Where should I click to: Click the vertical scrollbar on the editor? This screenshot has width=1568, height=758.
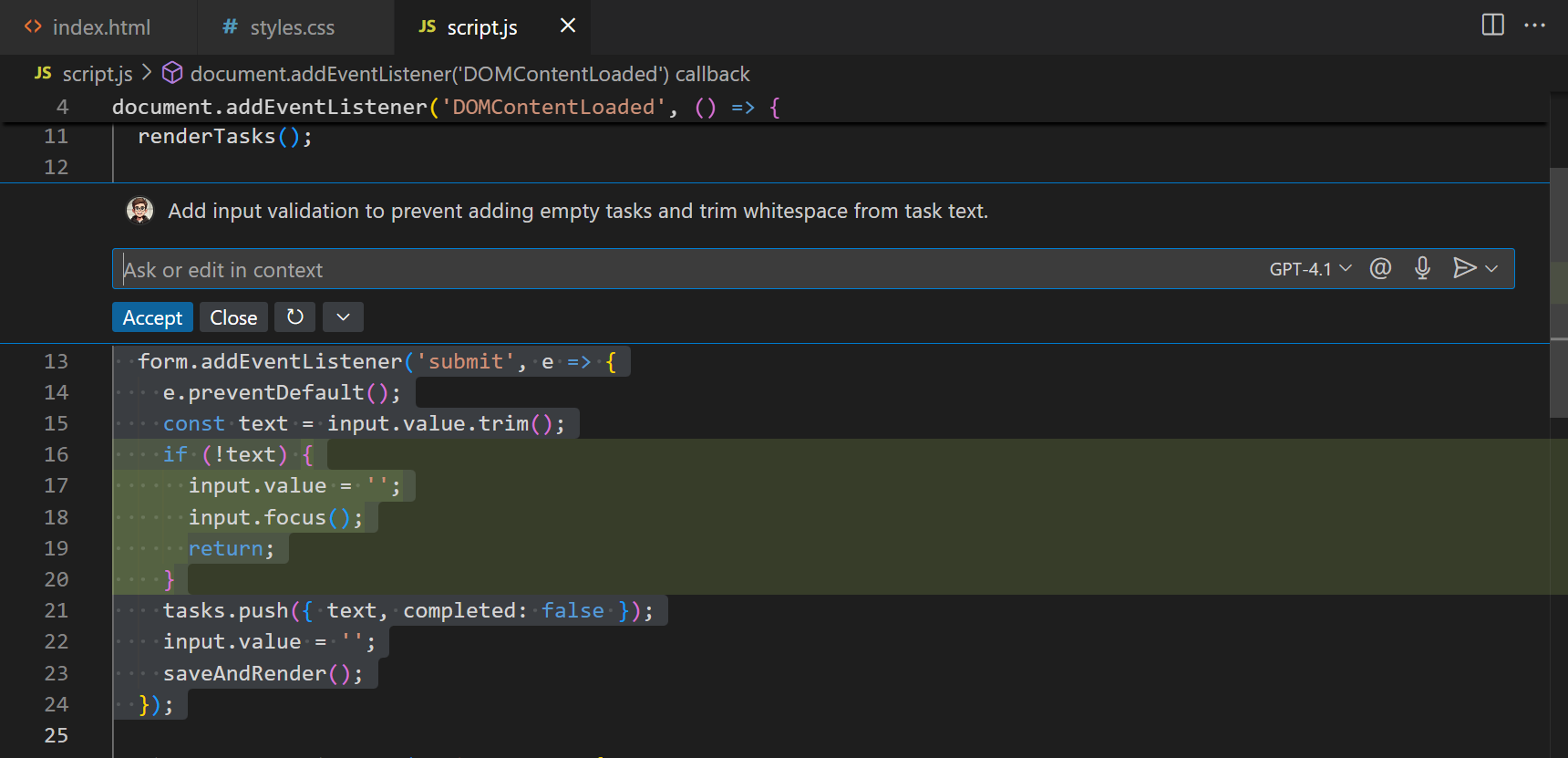(1558, 292)
